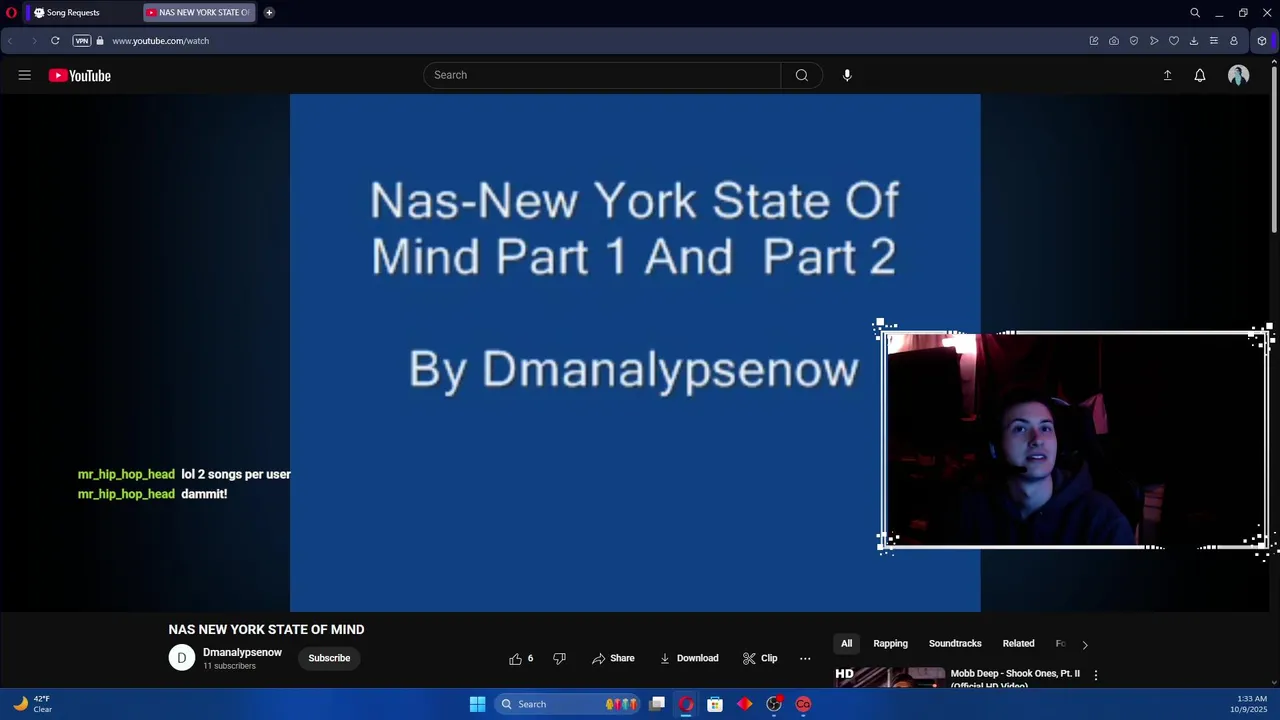Go to YouTube home via logo
This screenshot has width=1280, height=720.
(79, 75)
